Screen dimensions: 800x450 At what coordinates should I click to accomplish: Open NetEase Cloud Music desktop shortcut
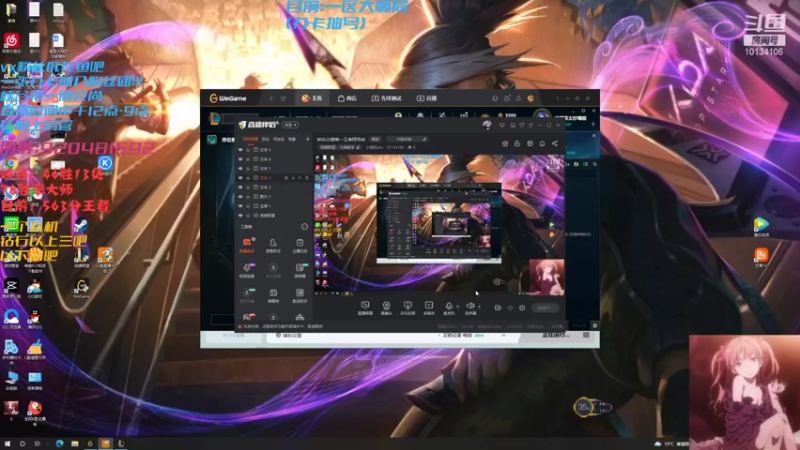[x=11, y=42]
